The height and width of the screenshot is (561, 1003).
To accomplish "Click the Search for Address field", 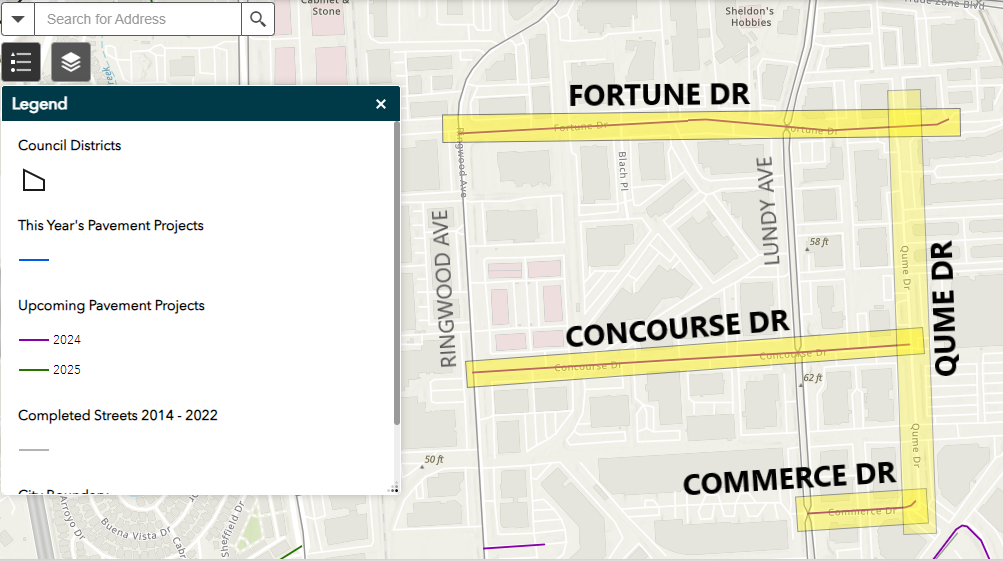I will coord(138,19).
